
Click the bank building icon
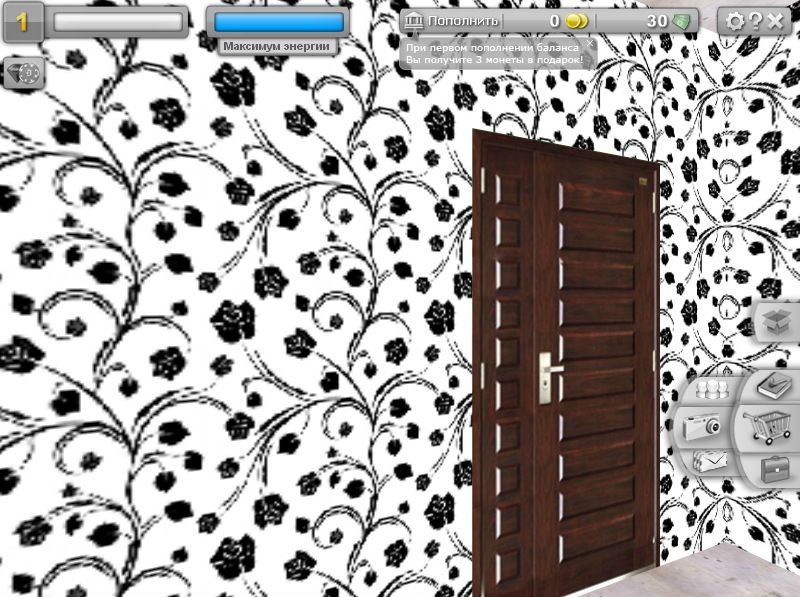click(414, 21)
